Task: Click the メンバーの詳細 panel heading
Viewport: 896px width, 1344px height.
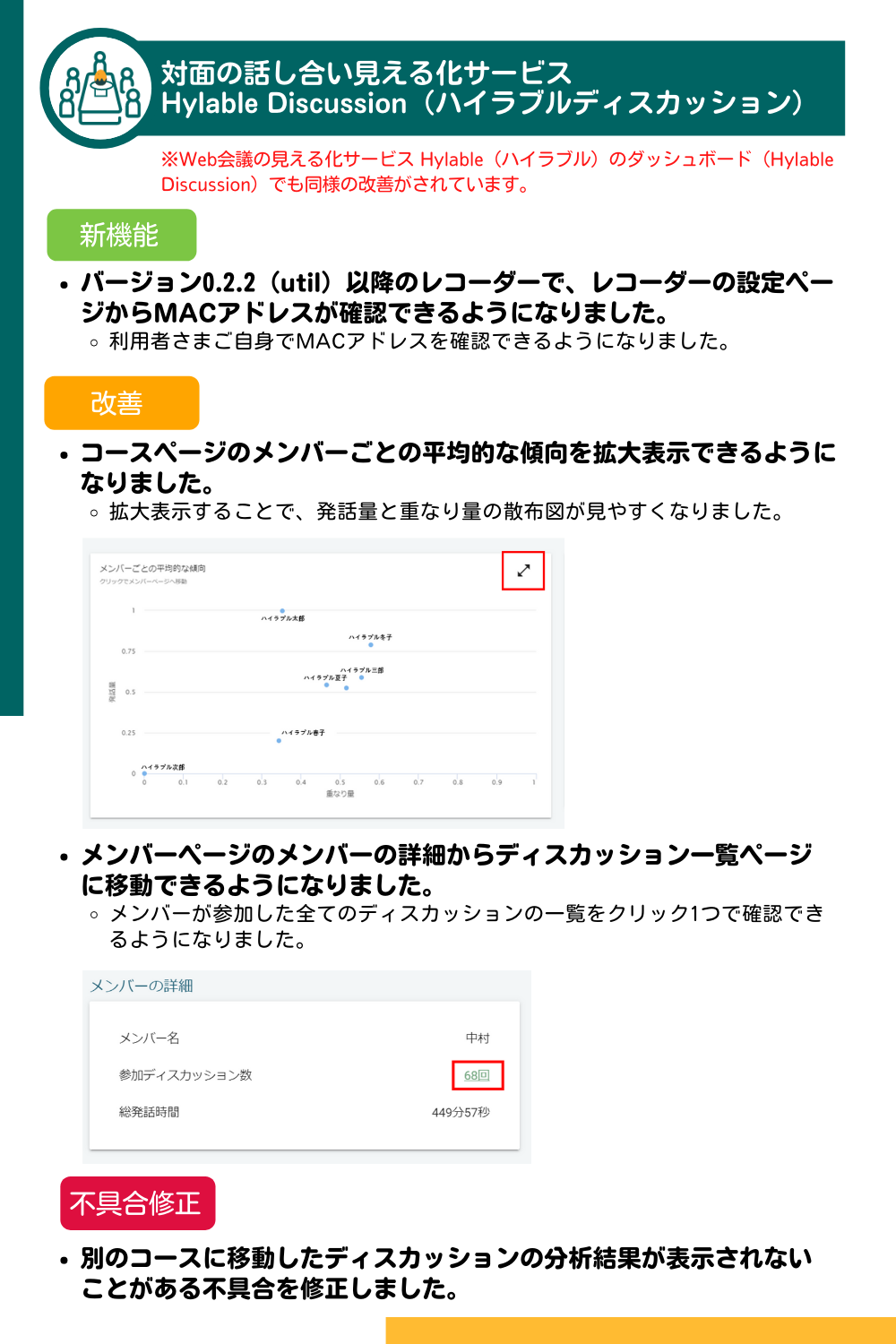Action: click(x=142, y=986)
